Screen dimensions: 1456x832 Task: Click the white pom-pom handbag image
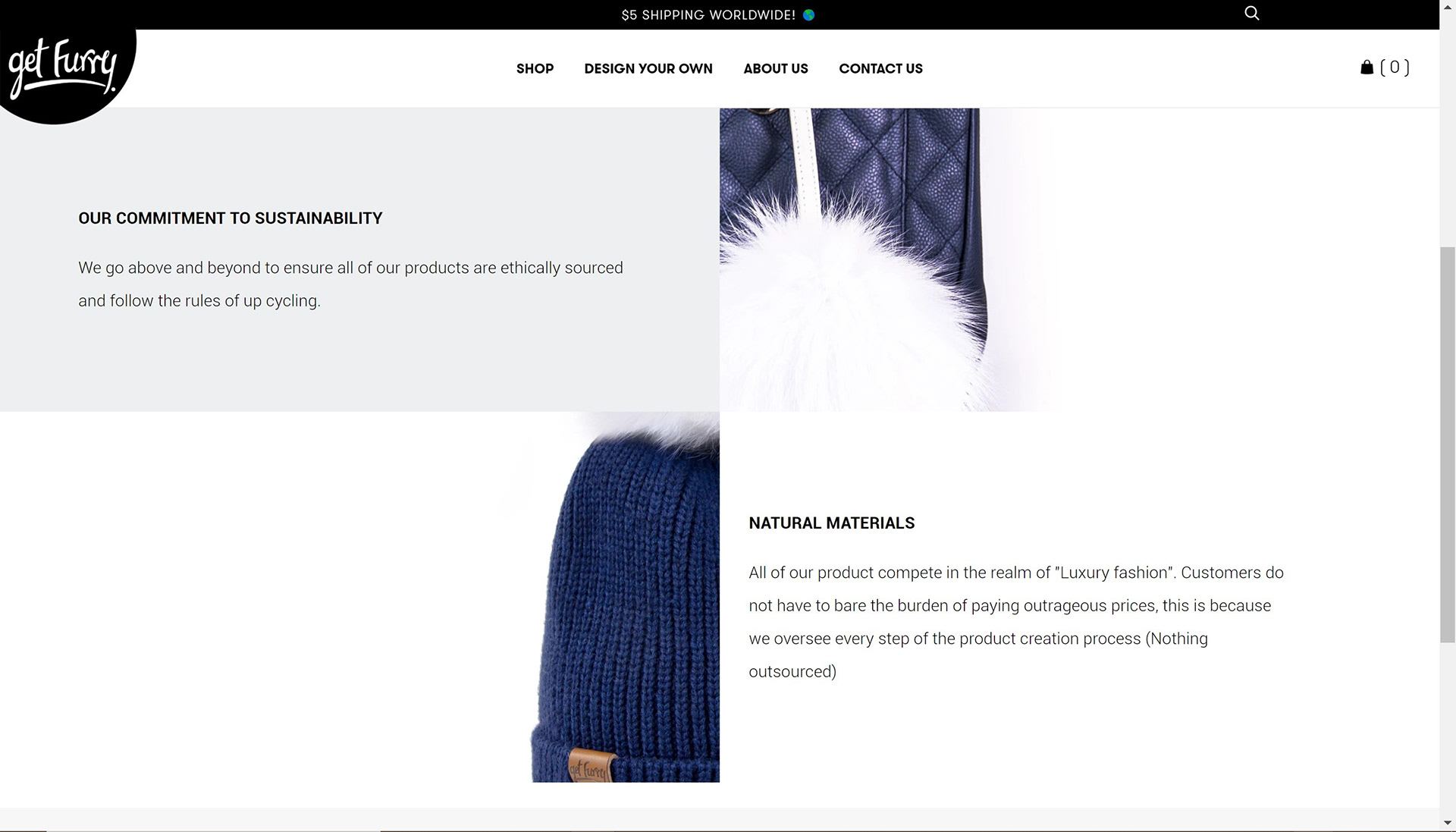point(889,259)
